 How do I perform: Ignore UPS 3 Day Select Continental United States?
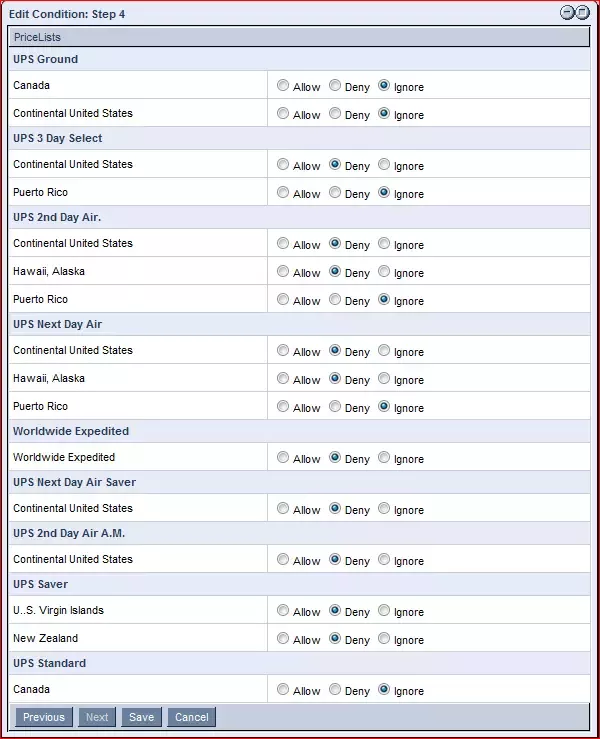[x=384, y=164]
